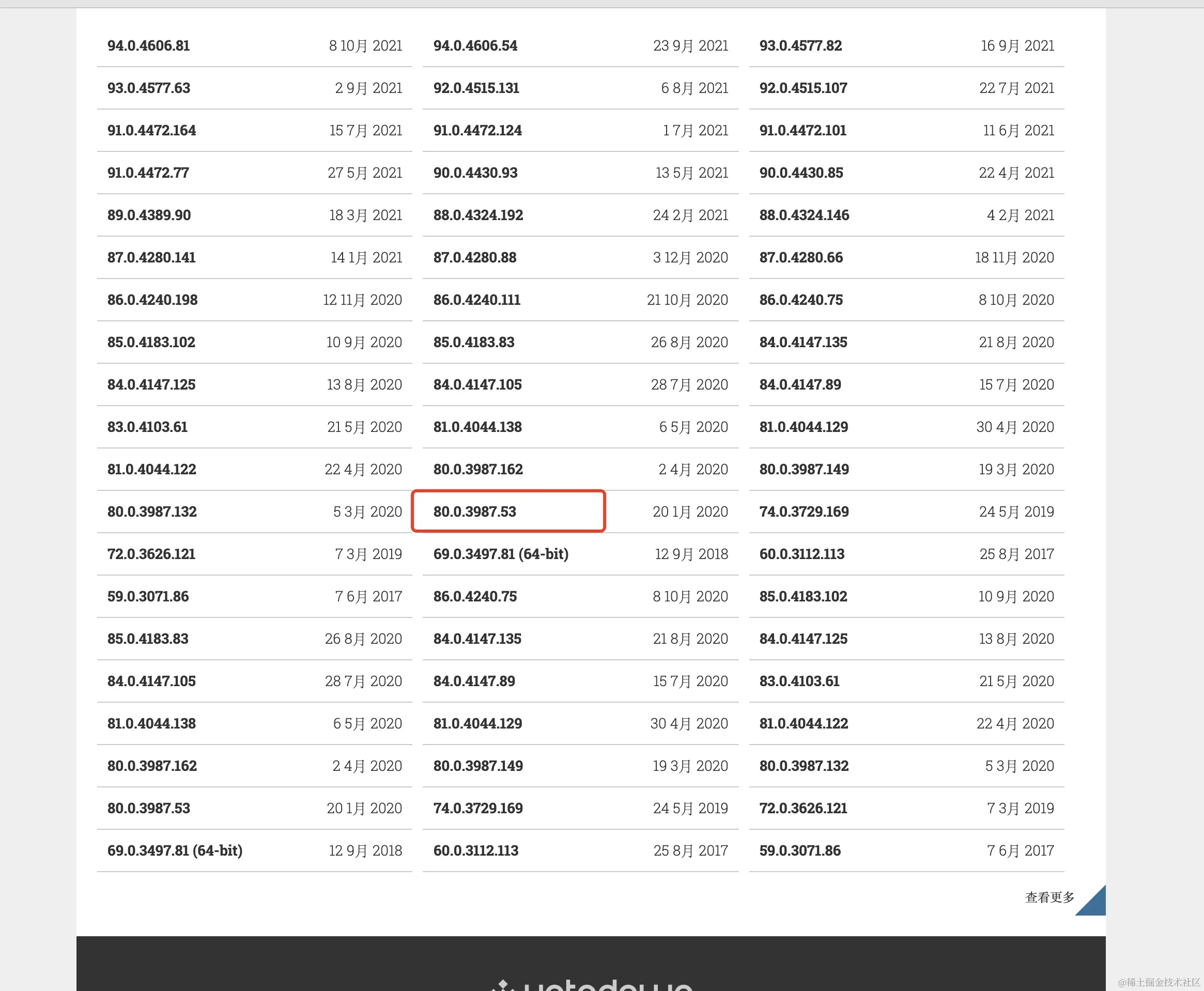This screenshot has width=1204, height=991.
Task: Open version 90.0.4430.93
Action: 475,173
